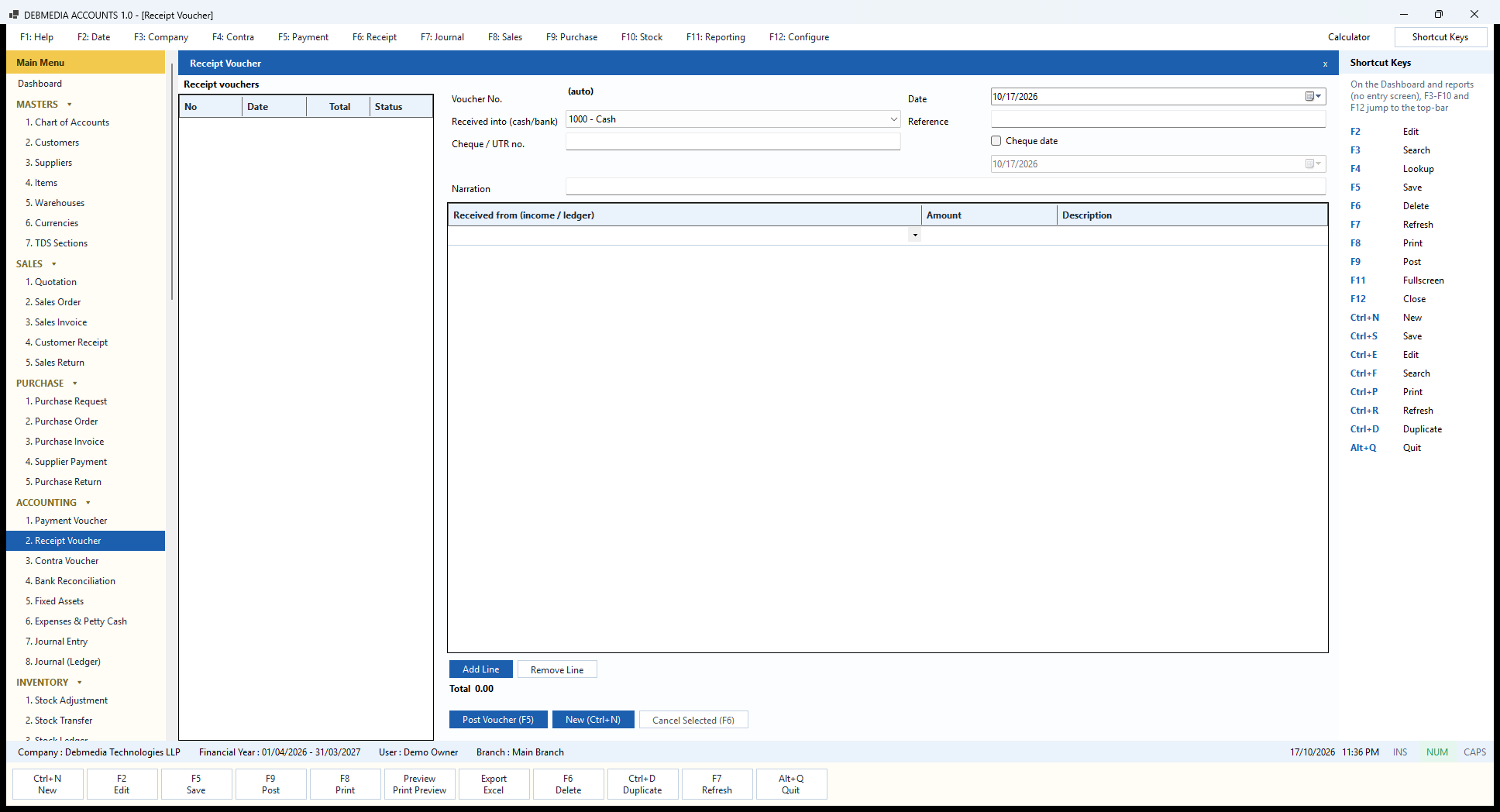Click the Main Menu sidebar scrollbar
The image size is (1500, 812).
[x=172, y=182]
